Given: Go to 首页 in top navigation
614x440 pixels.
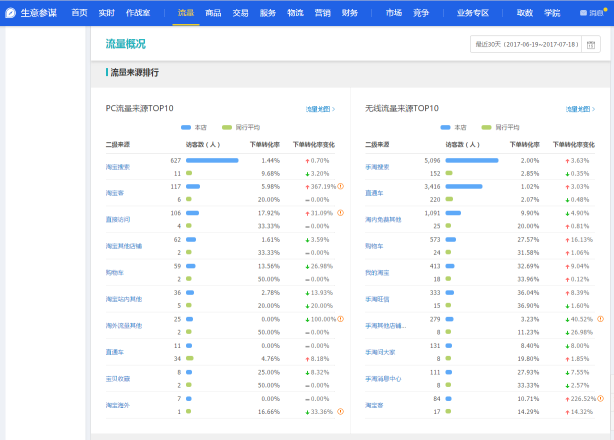Looking at the screenshot, I should tap(79, 13).
